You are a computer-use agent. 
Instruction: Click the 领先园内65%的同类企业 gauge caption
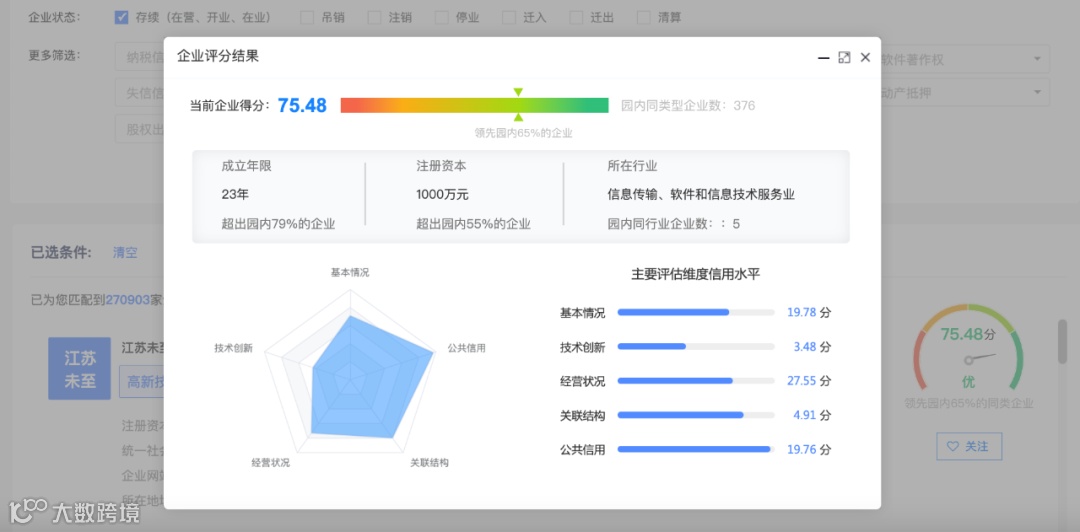(x=969, y=404)
